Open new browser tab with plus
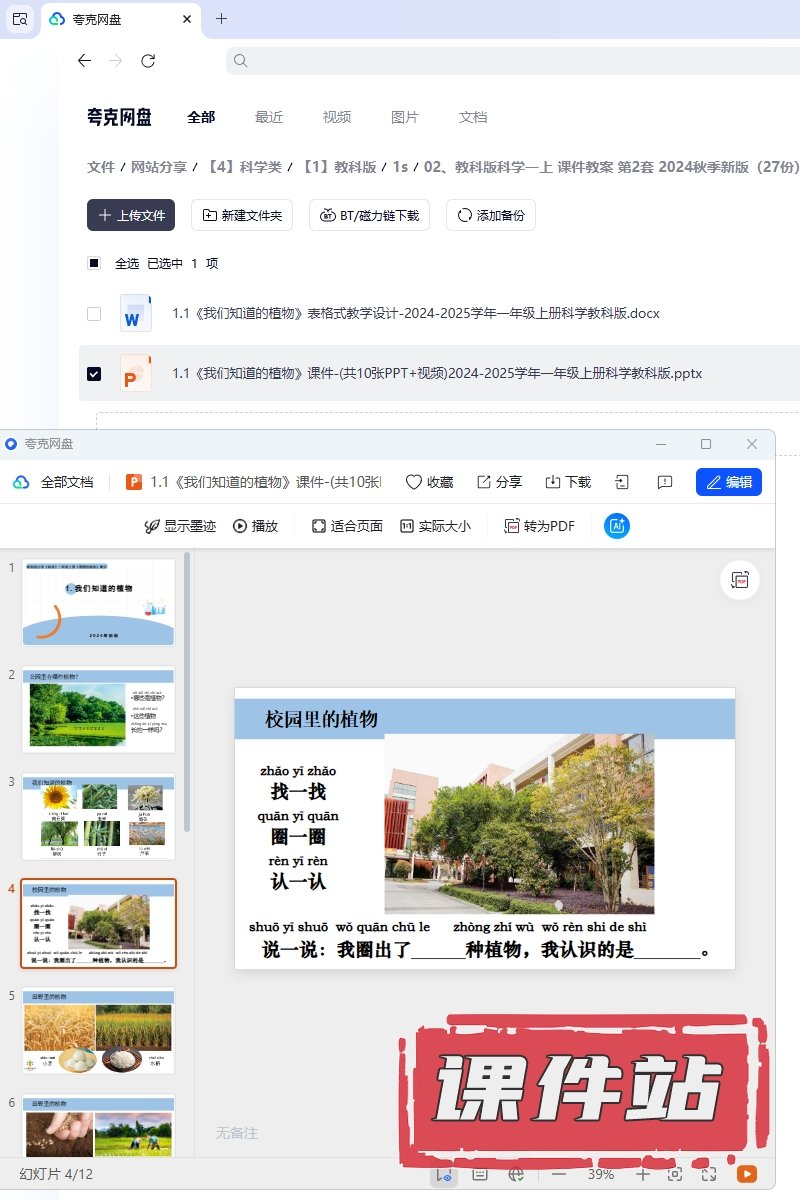Screen dimensions: 800x1200 (x=222, y=19)
